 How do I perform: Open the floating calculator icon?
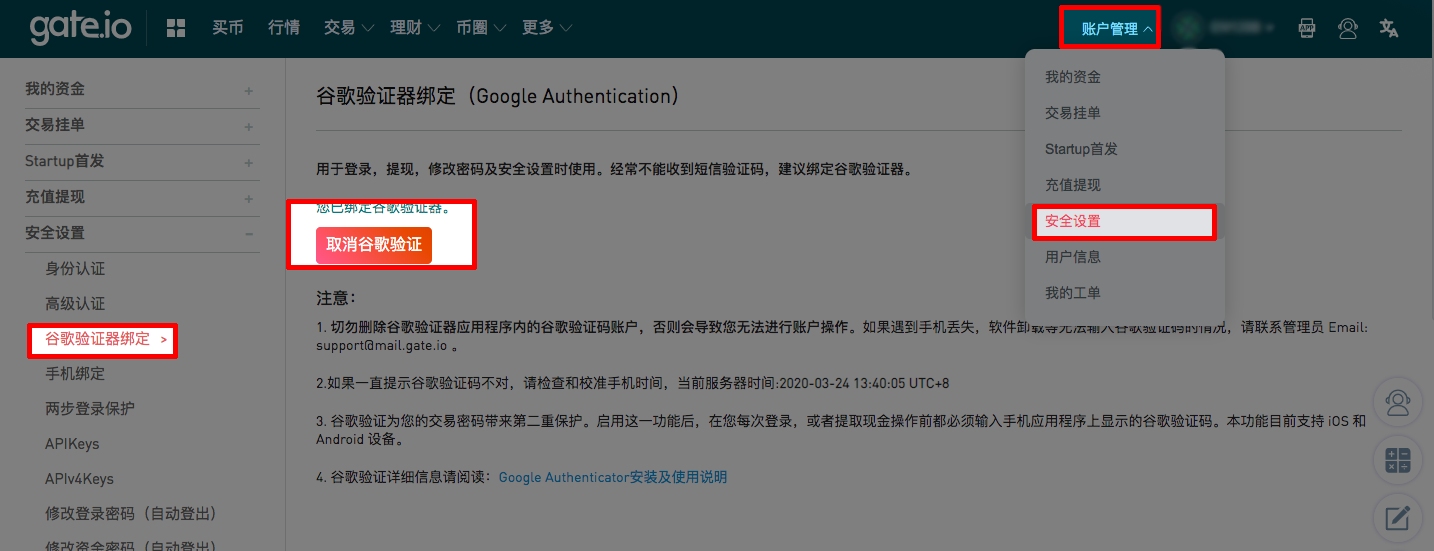(1397, 460)
